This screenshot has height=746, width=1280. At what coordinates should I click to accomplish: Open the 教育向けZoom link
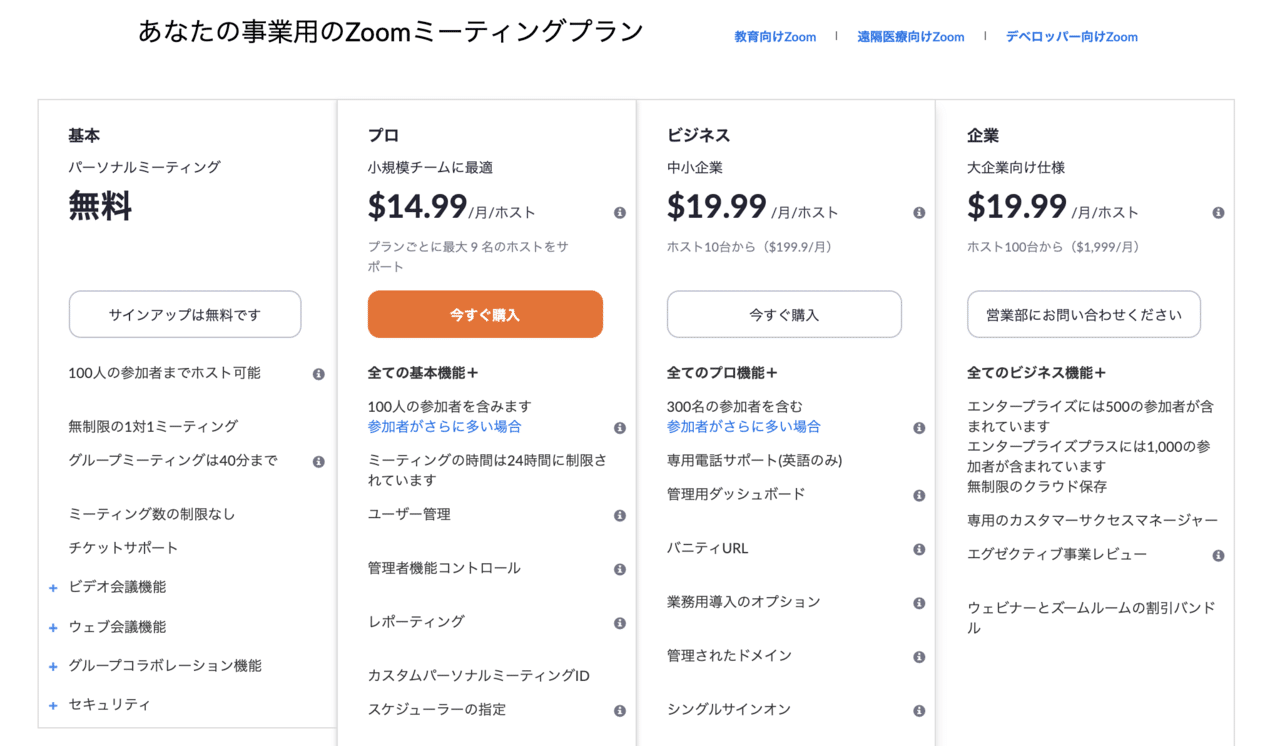[775, 36]
